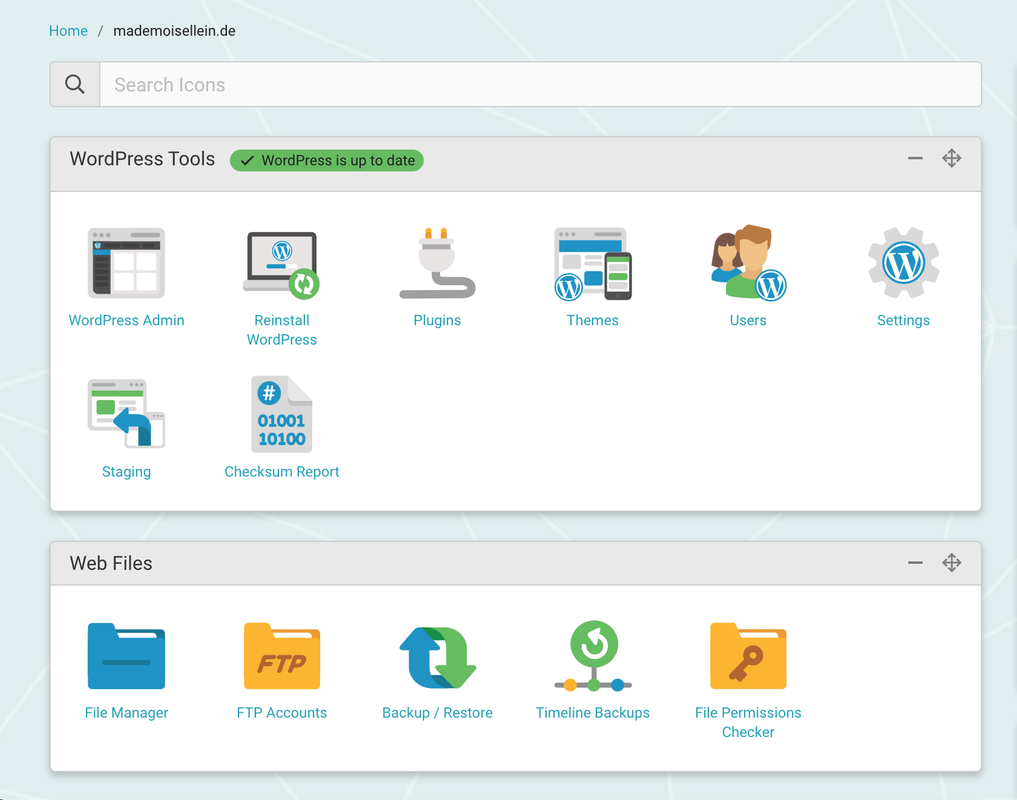The width and height of the screenshot is (1017, 800).
Task: Open the Checksum Report file icon
Action: click(281, 414)
